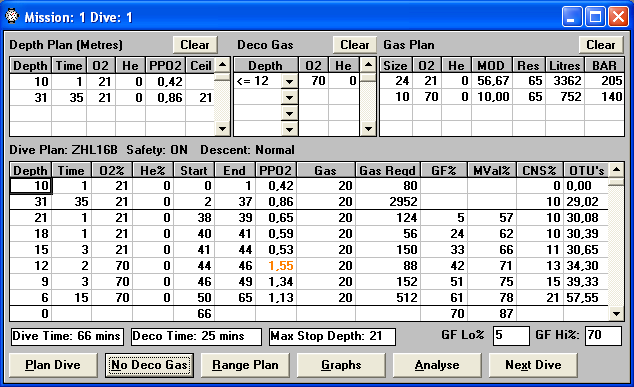634x387 pixels.
Task: Go to Next Dive
Action: 533,365
